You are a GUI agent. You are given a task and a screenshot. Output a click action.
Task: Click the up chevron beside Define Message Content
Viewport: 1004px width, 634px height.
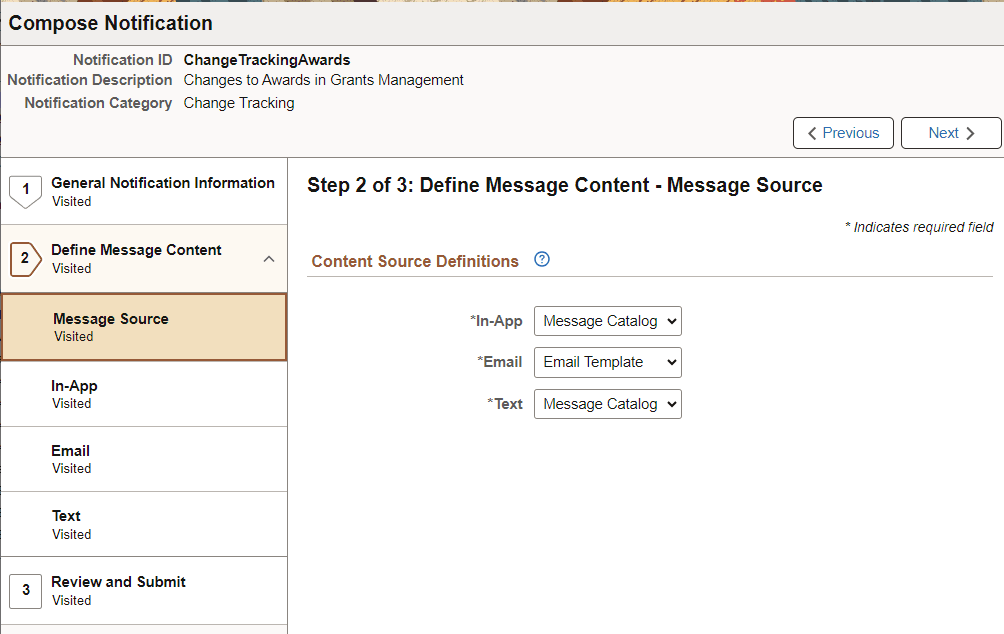[x=270, y=258]
